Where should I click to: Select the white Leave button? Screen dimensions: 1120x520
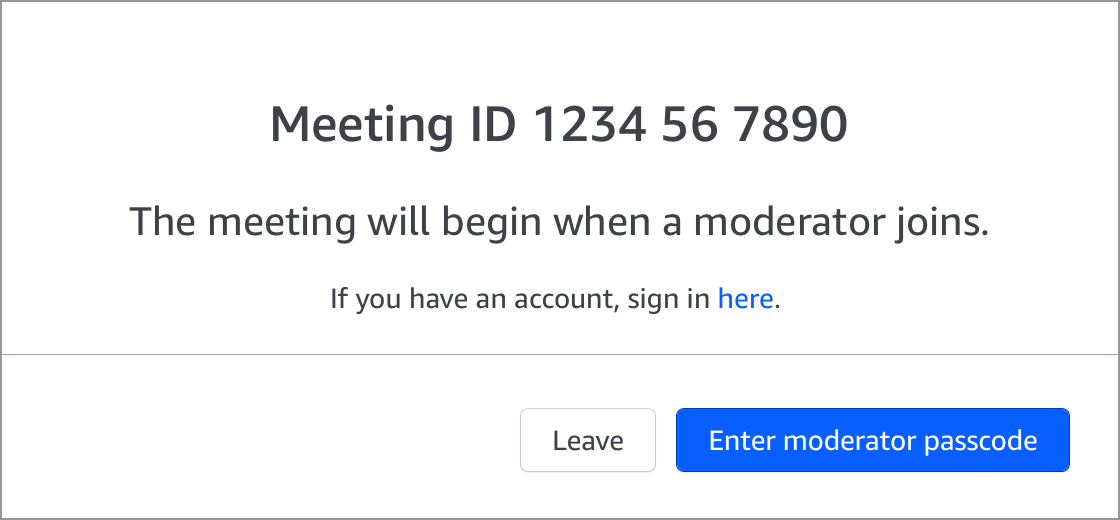click(x=587, y=440)
